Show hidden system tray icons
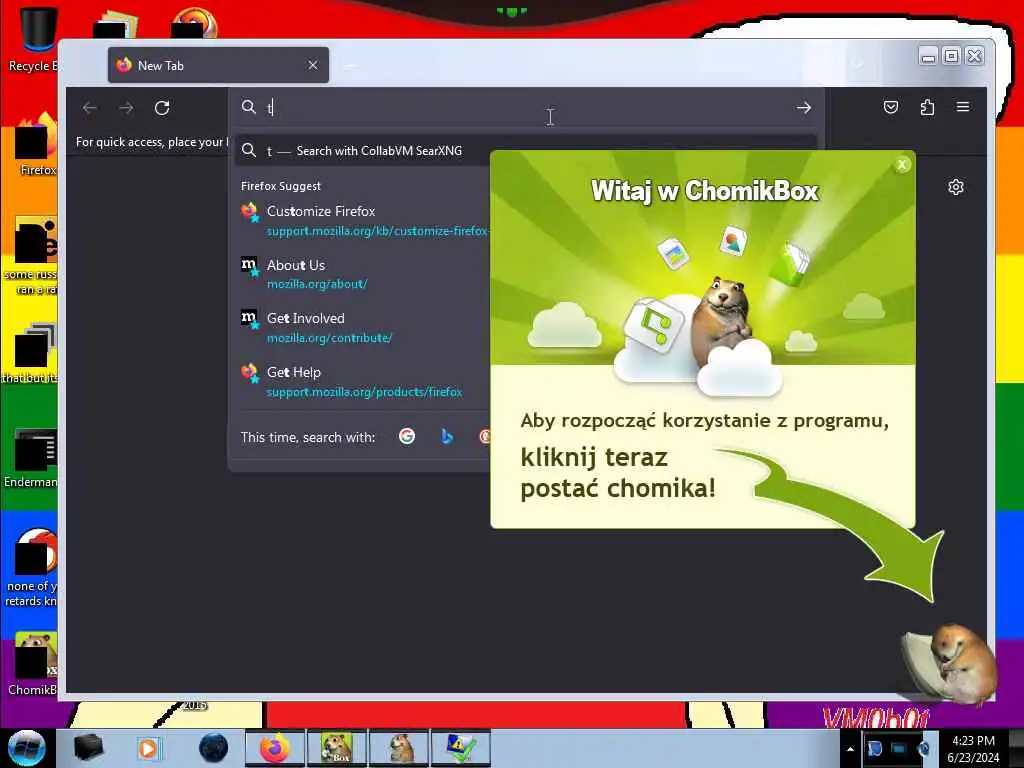 tap(850, 749)
